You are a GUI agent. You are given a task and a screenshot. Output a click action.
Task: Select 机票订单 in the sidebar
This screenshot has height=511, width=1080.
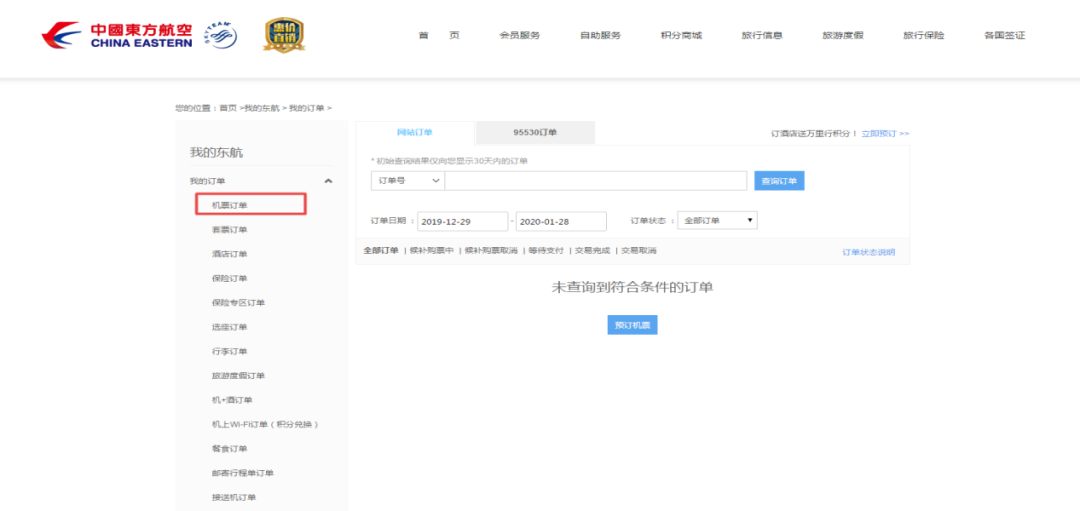pos(230,205)
